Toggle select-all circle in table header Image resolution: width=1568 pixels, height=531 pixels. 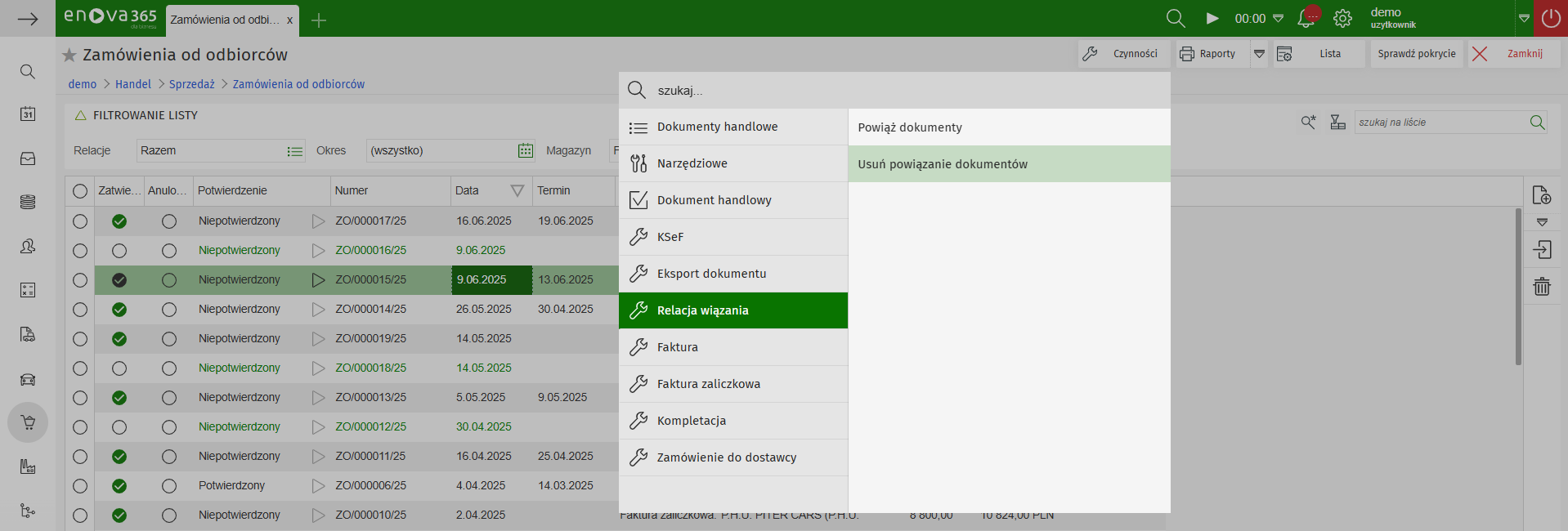[80, 191]
